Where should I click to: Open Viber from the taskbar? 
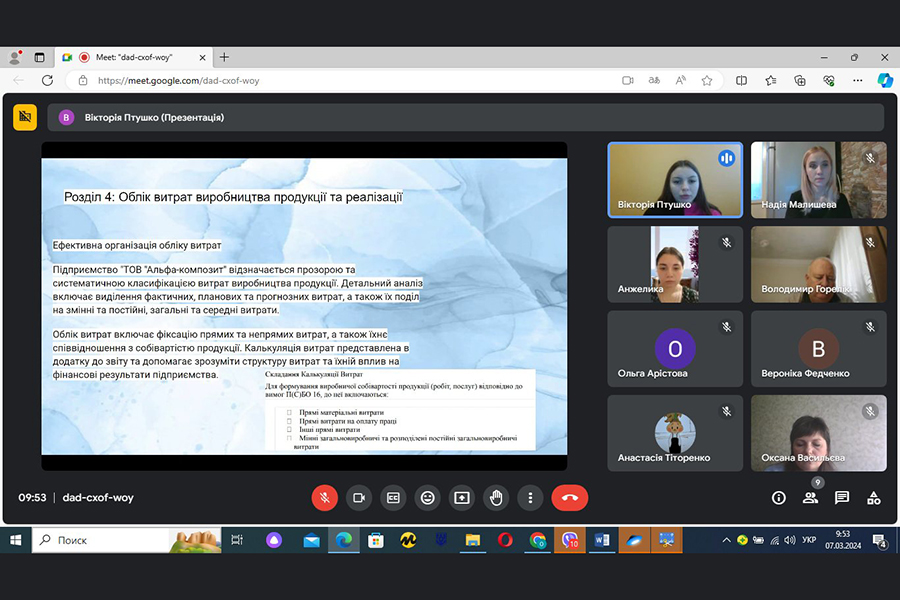(570, 540)
